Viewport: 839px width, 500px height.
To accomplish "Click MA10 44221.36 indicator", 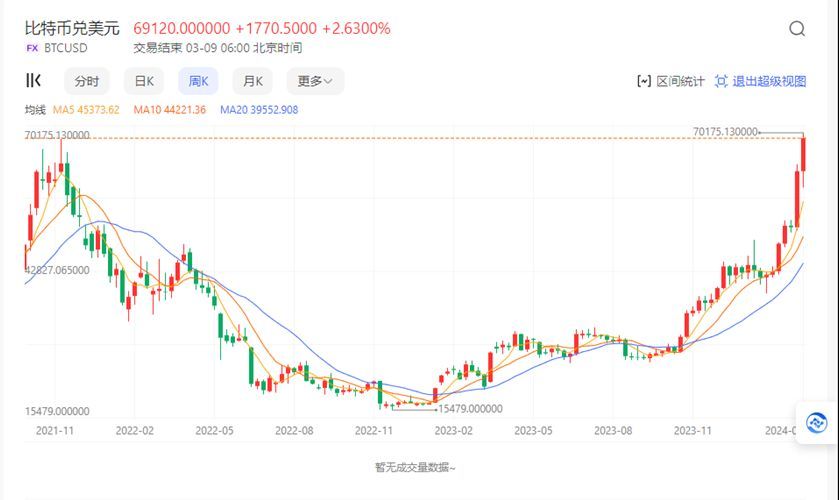I will click(x=170, y=110).
